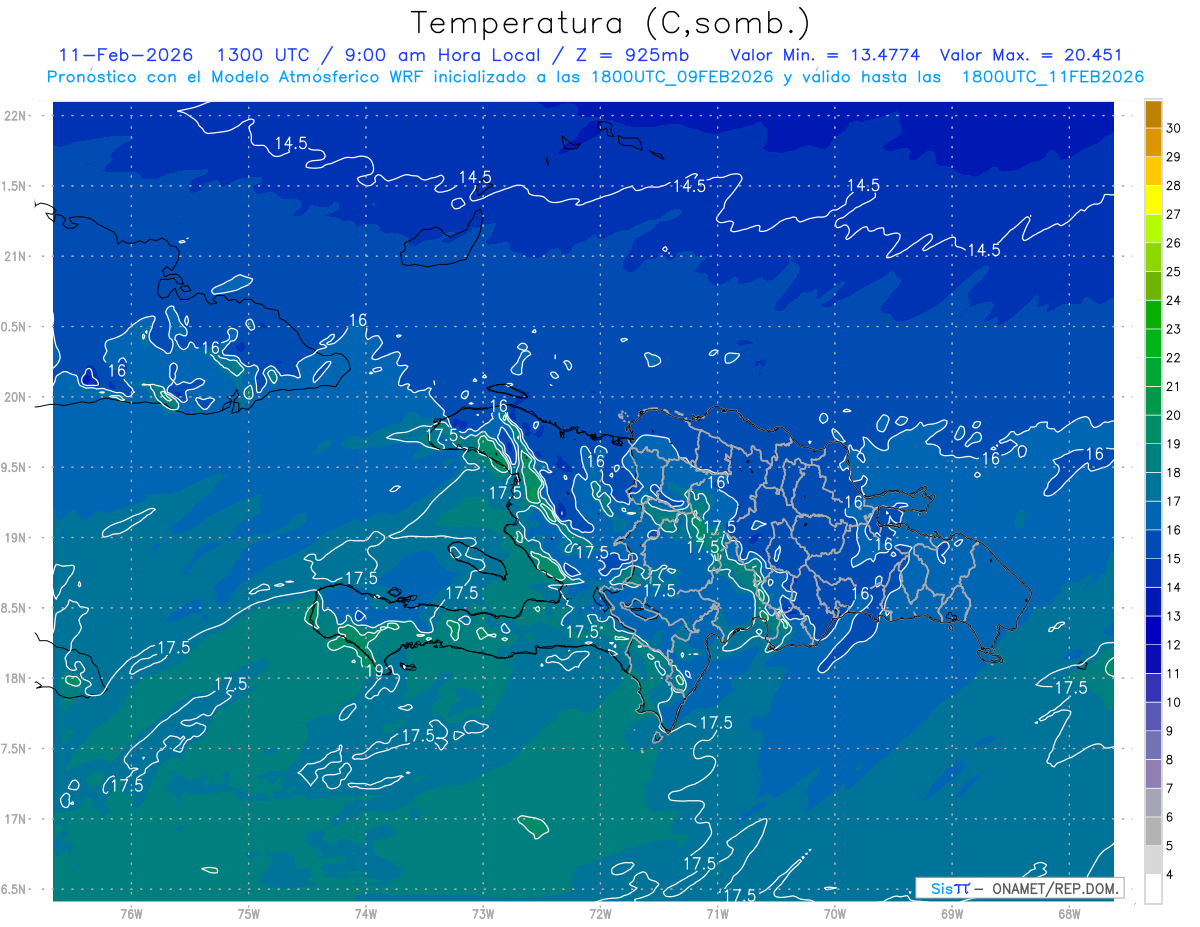Click the '69W' longitude axis label

point(952,915)
